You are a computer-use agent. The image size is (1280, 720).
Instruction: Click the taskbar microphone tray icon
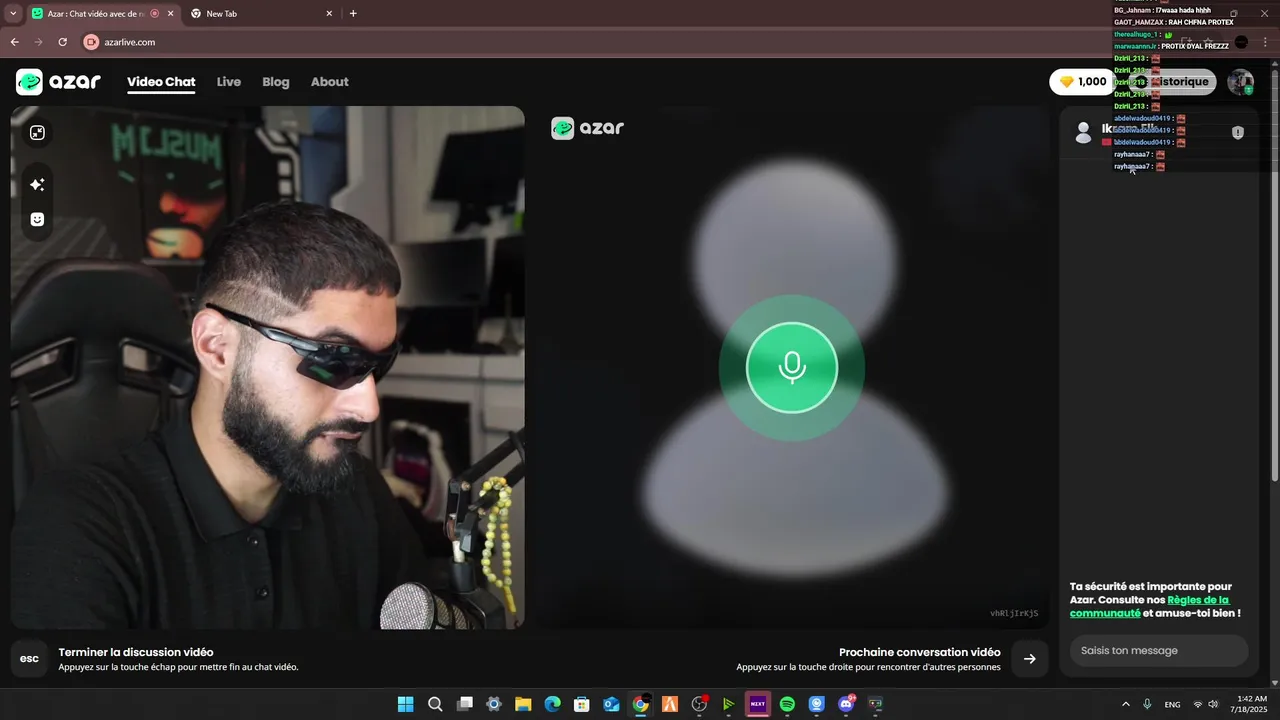pyautogui.click(x=1147, y=704)
